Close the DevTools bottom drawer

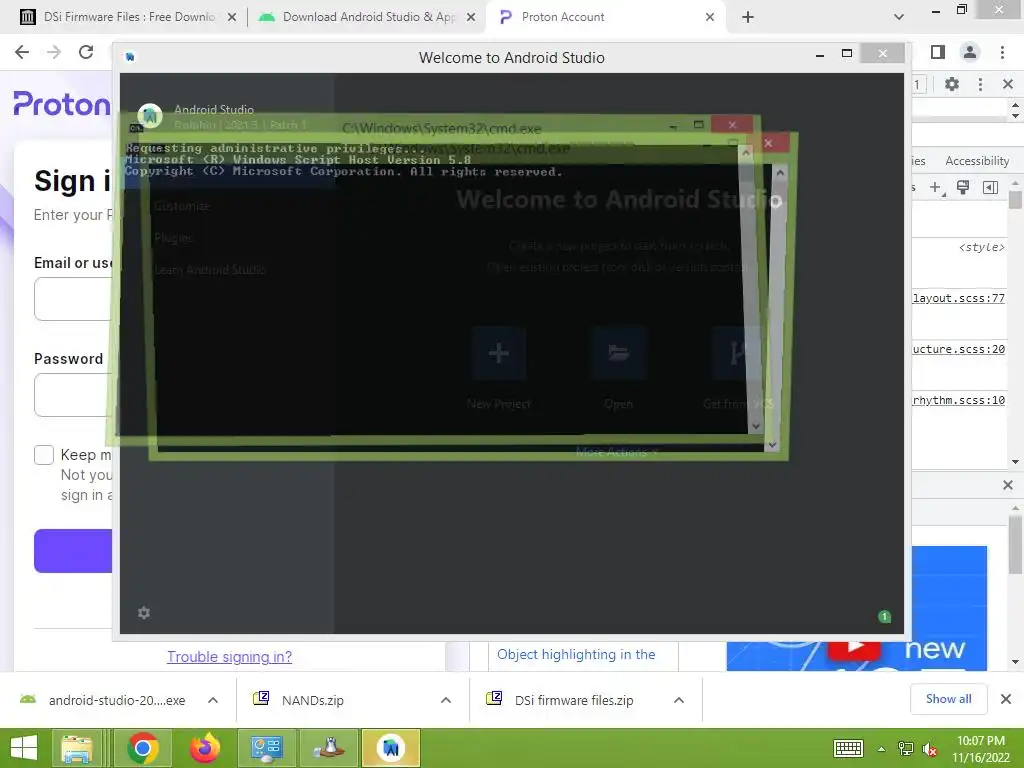click(1008, 485)
